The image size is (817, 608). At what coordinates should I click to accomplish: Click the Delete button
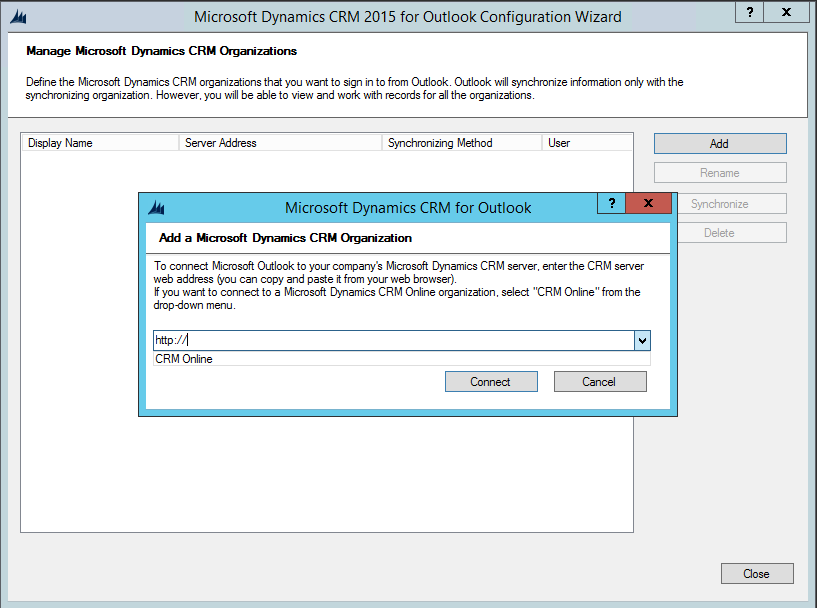(x=720, y=233)
